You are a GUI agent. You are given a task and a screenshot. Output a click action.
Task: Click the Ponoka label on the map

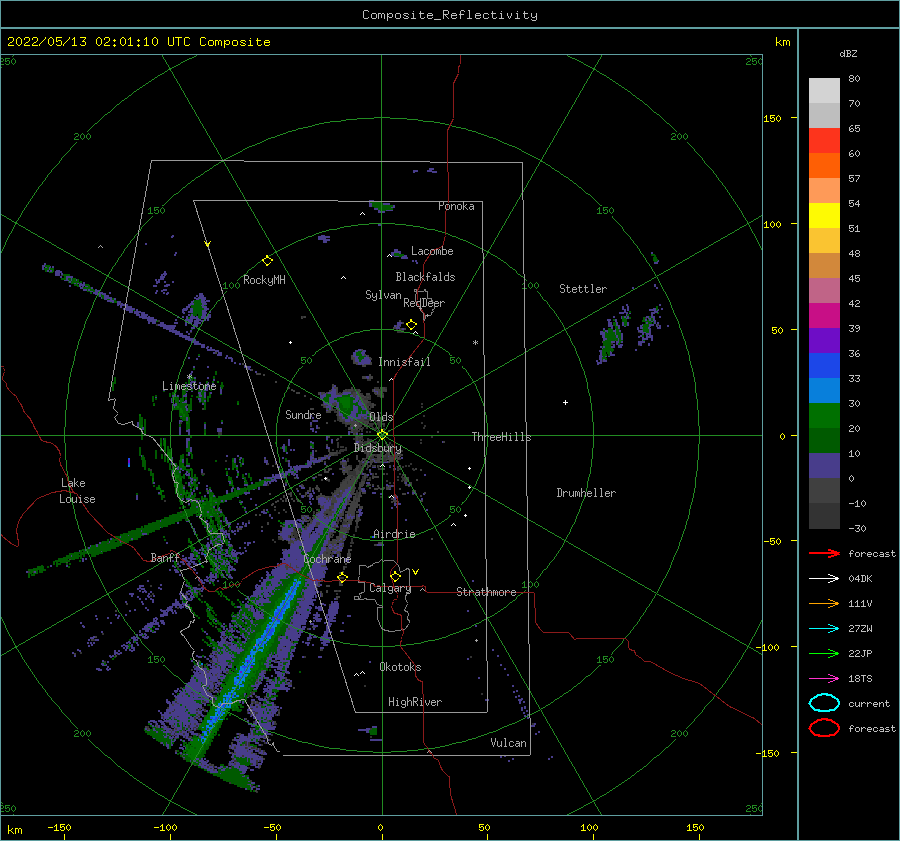coord(456,206)
